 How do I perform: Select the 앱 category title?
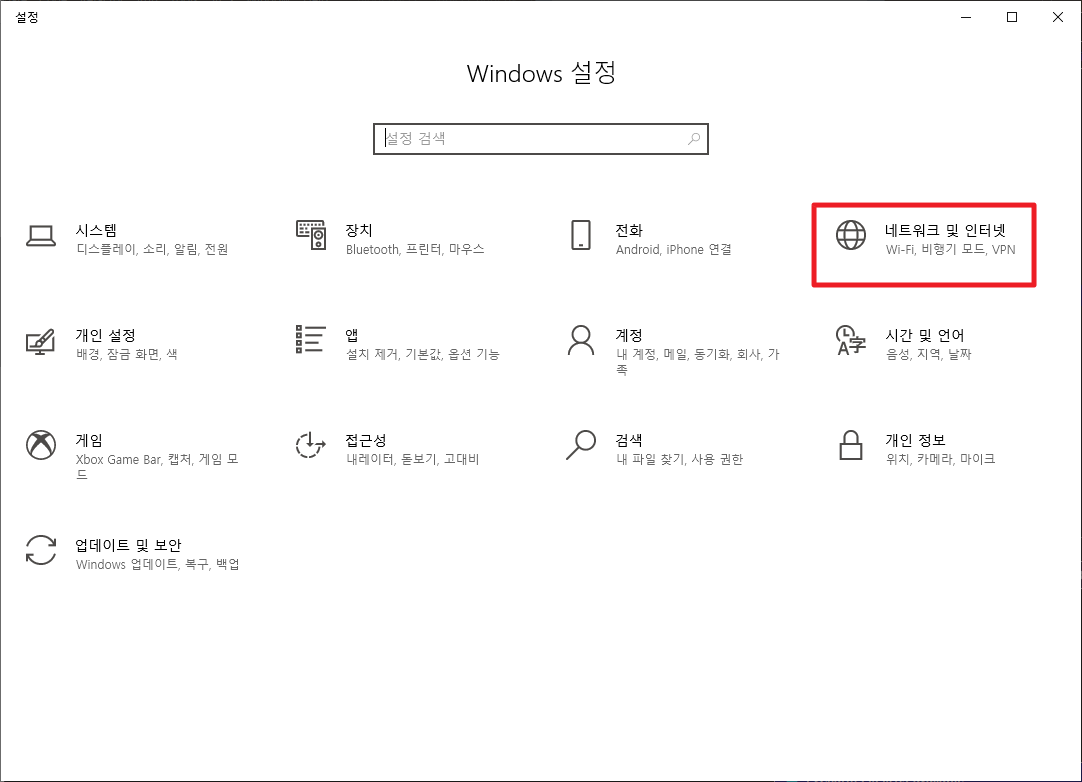(x=352, y=335)
